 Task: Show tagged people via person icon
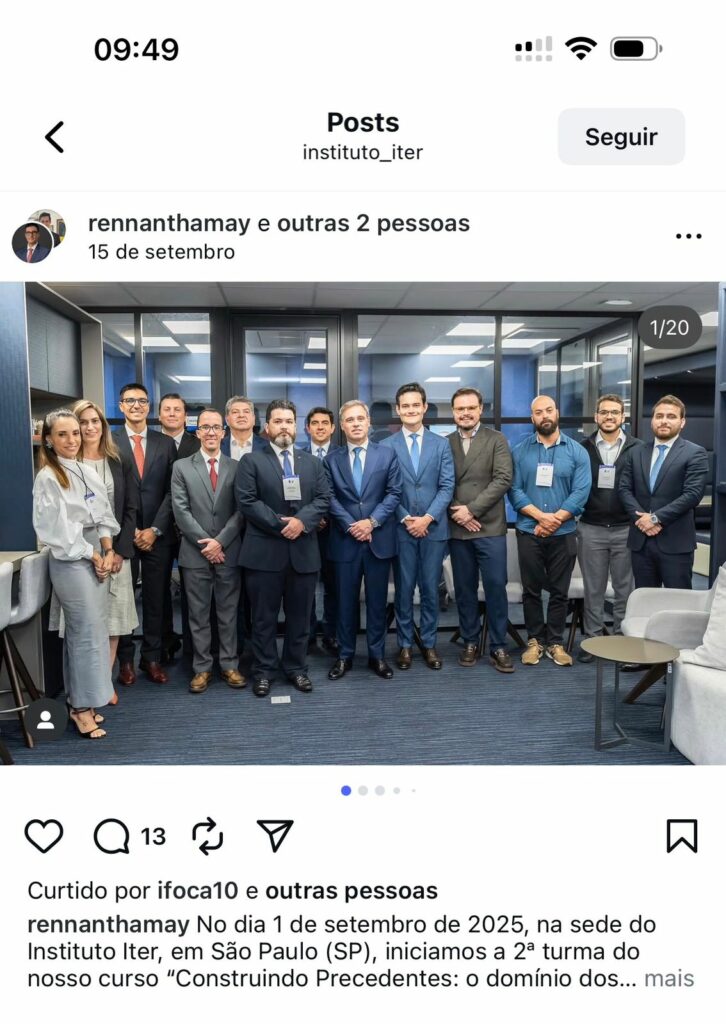click(x=46, y=720)
